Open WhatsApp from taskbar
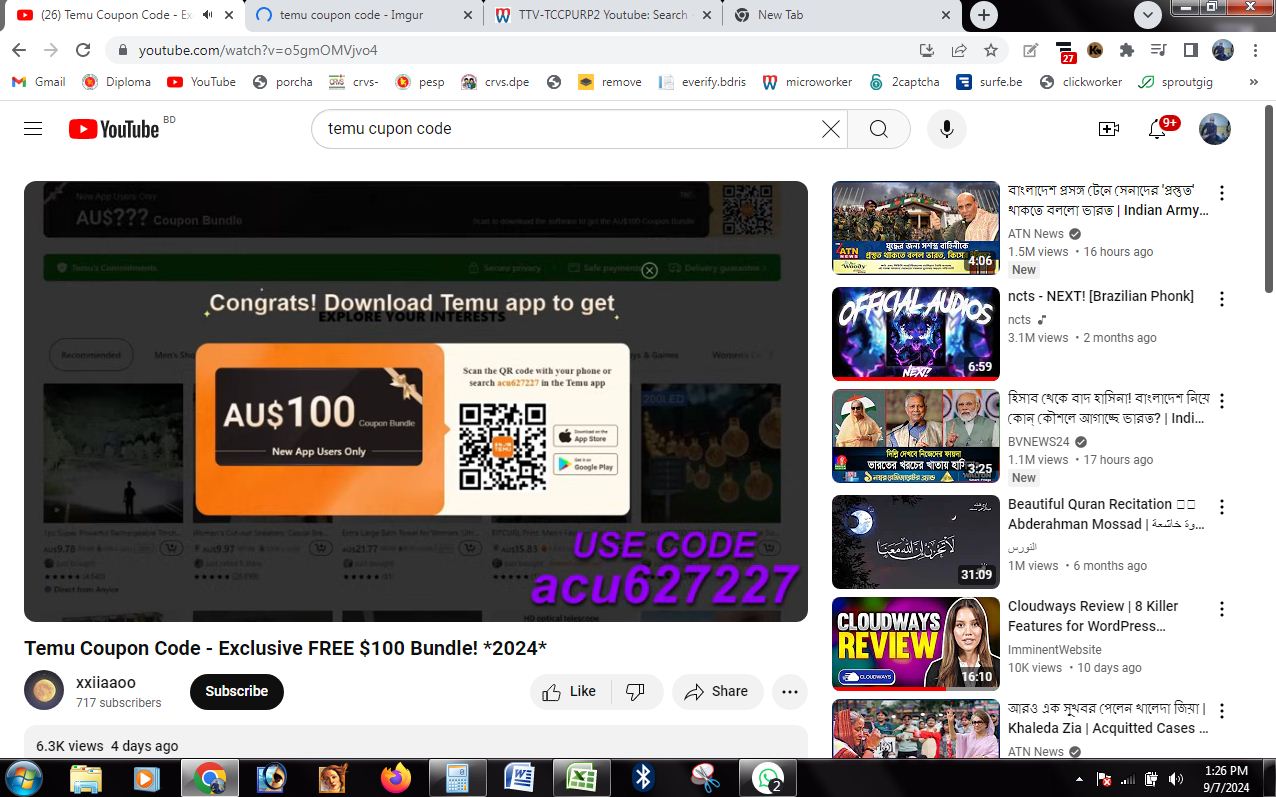Screen dimensions: 1276x797 (768, 778)
